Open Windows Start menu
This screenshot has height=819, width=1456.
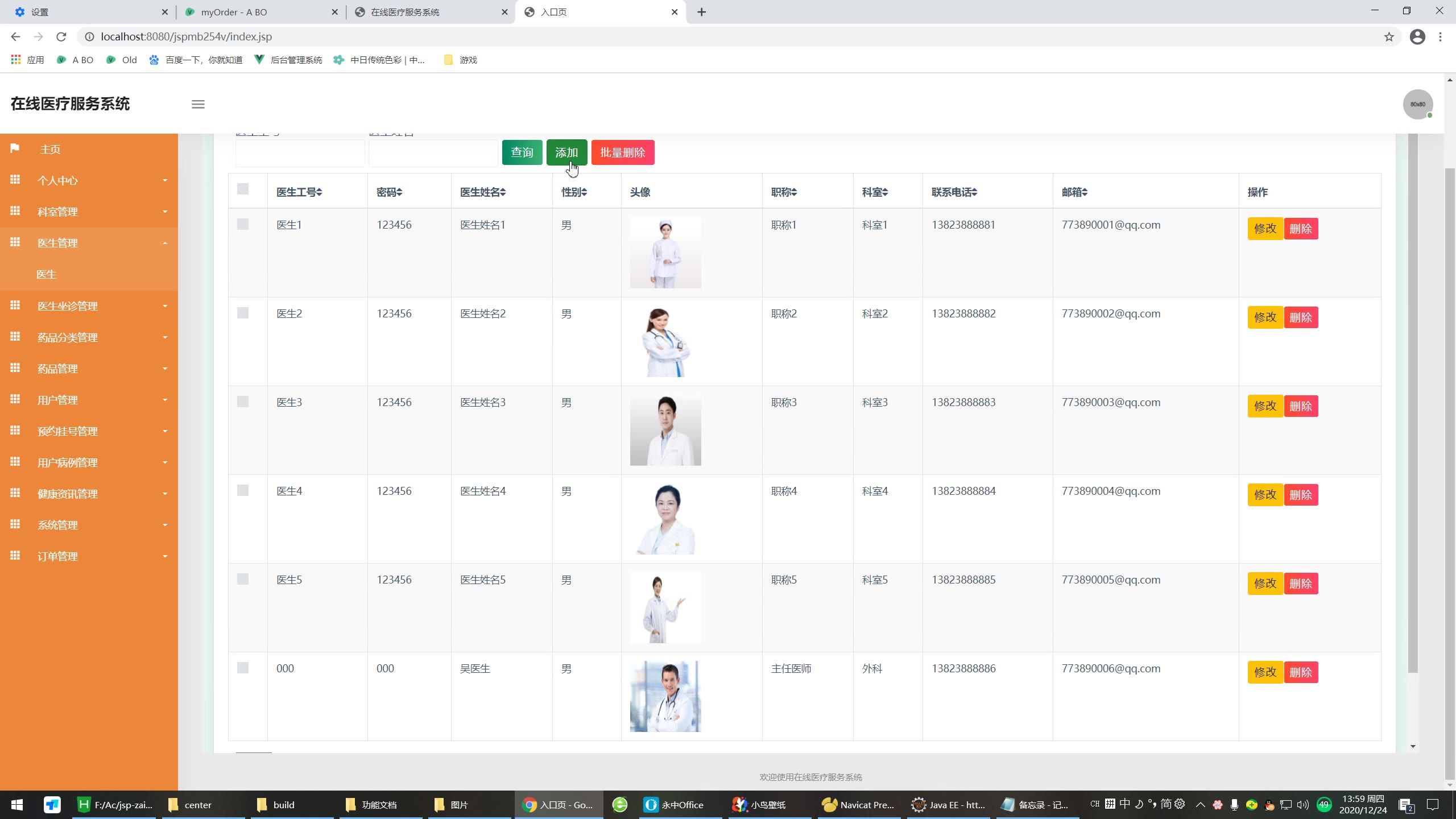point(17,805)
